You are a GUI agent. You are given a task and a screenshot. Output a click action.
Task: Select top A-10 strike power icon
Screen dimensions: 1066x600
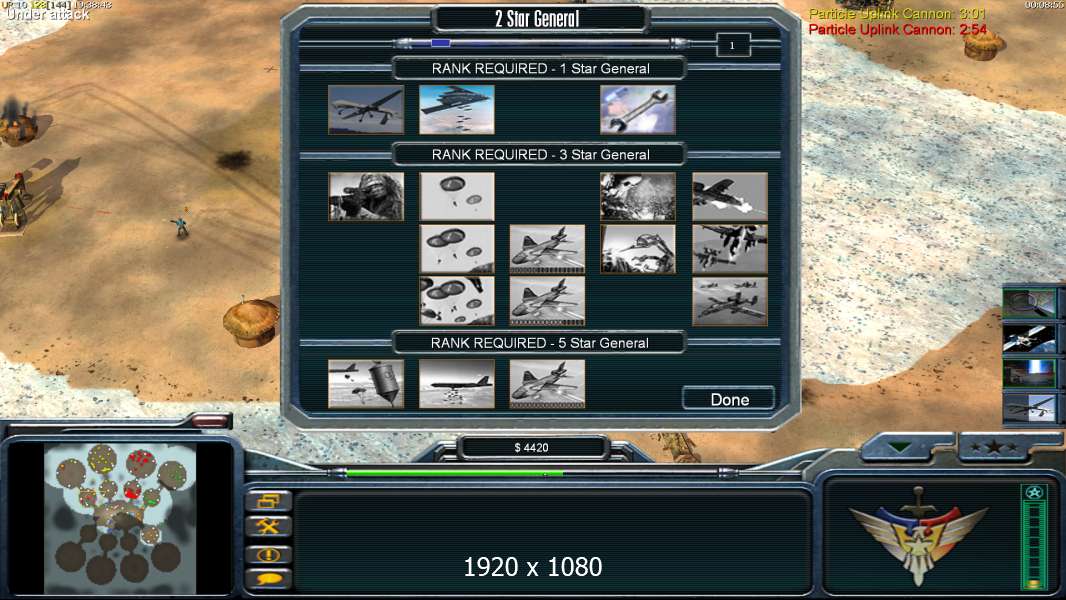[x=729, y=196]
